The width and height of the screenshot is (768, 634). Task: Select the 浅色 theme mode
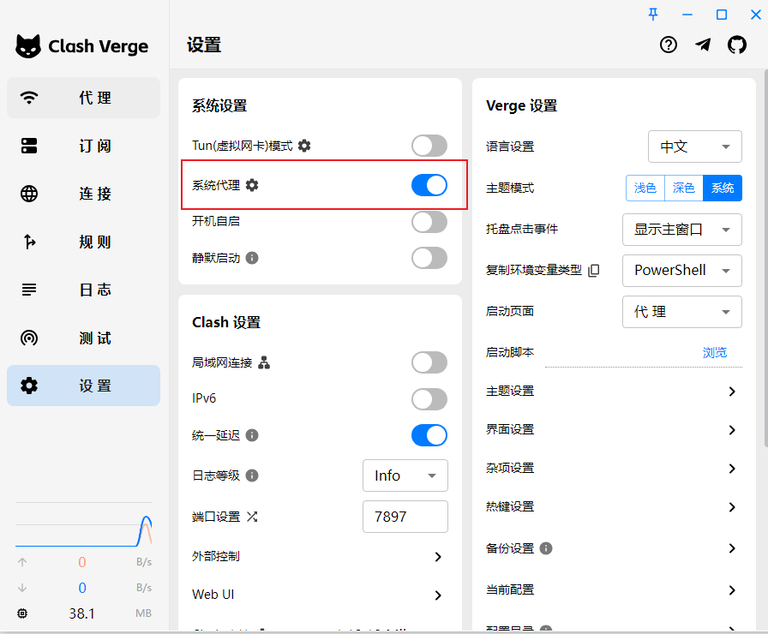click(x=645, y=188)
